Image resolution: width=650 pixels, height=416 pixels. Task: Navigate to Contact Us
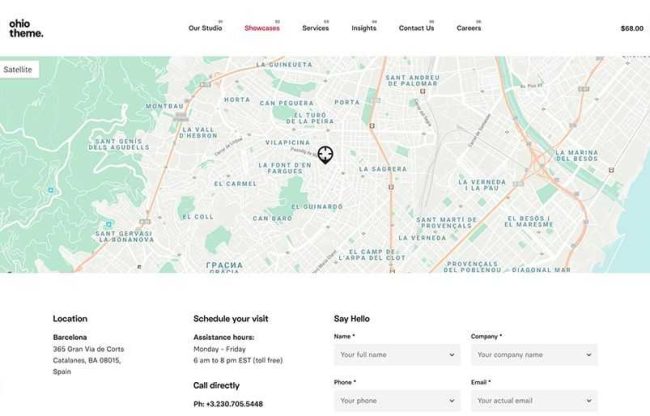click(x=416, y=28)
